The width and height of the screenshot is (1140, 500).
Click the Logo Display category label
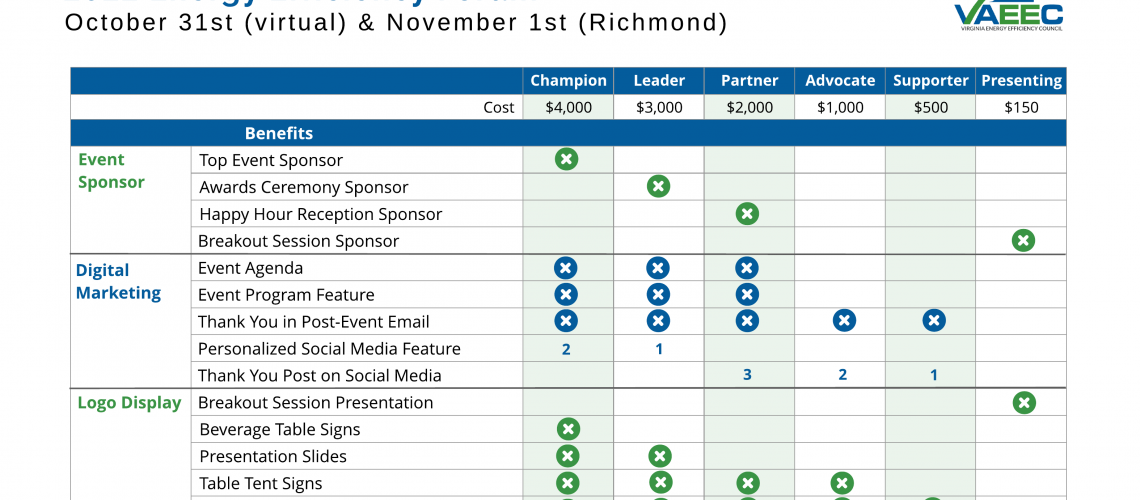point(129,403)
